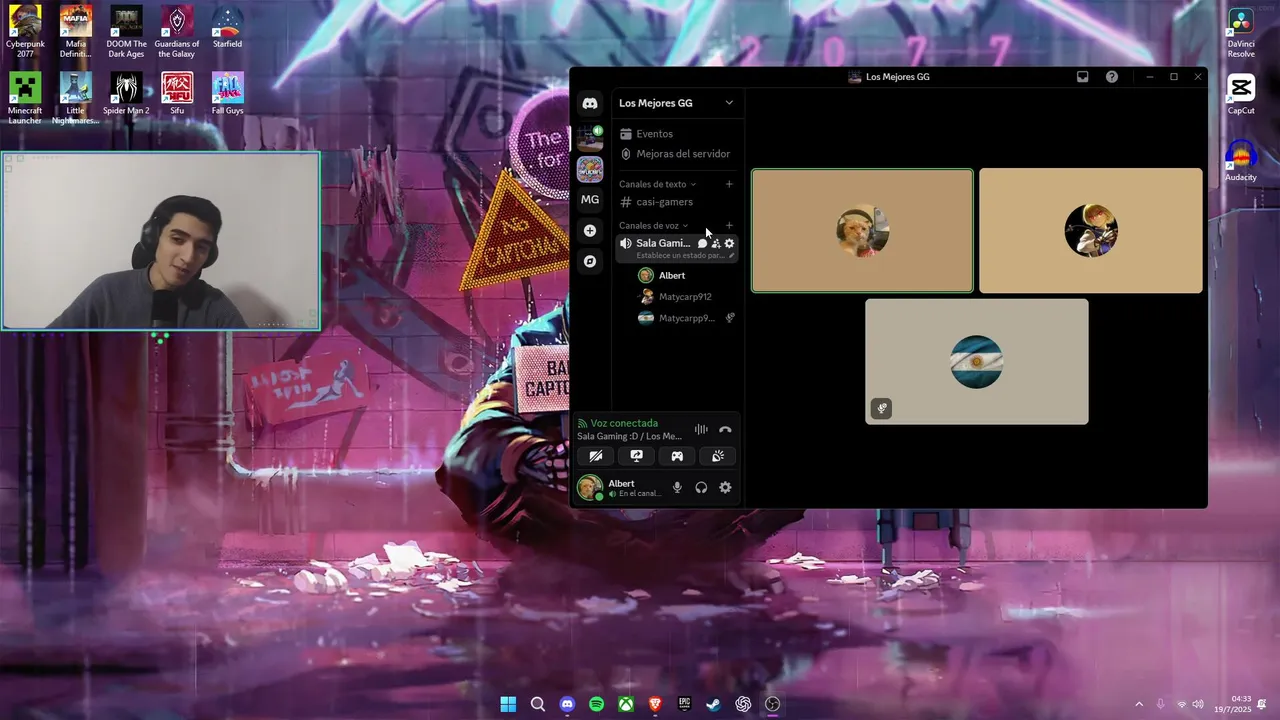
Task: Share your screen button
Action: pos(637,456)
